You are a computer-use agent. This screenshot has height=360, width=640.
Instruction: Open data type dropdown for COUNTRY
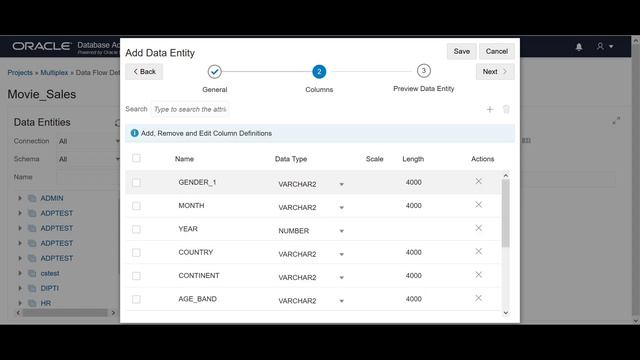pos(342,254)
